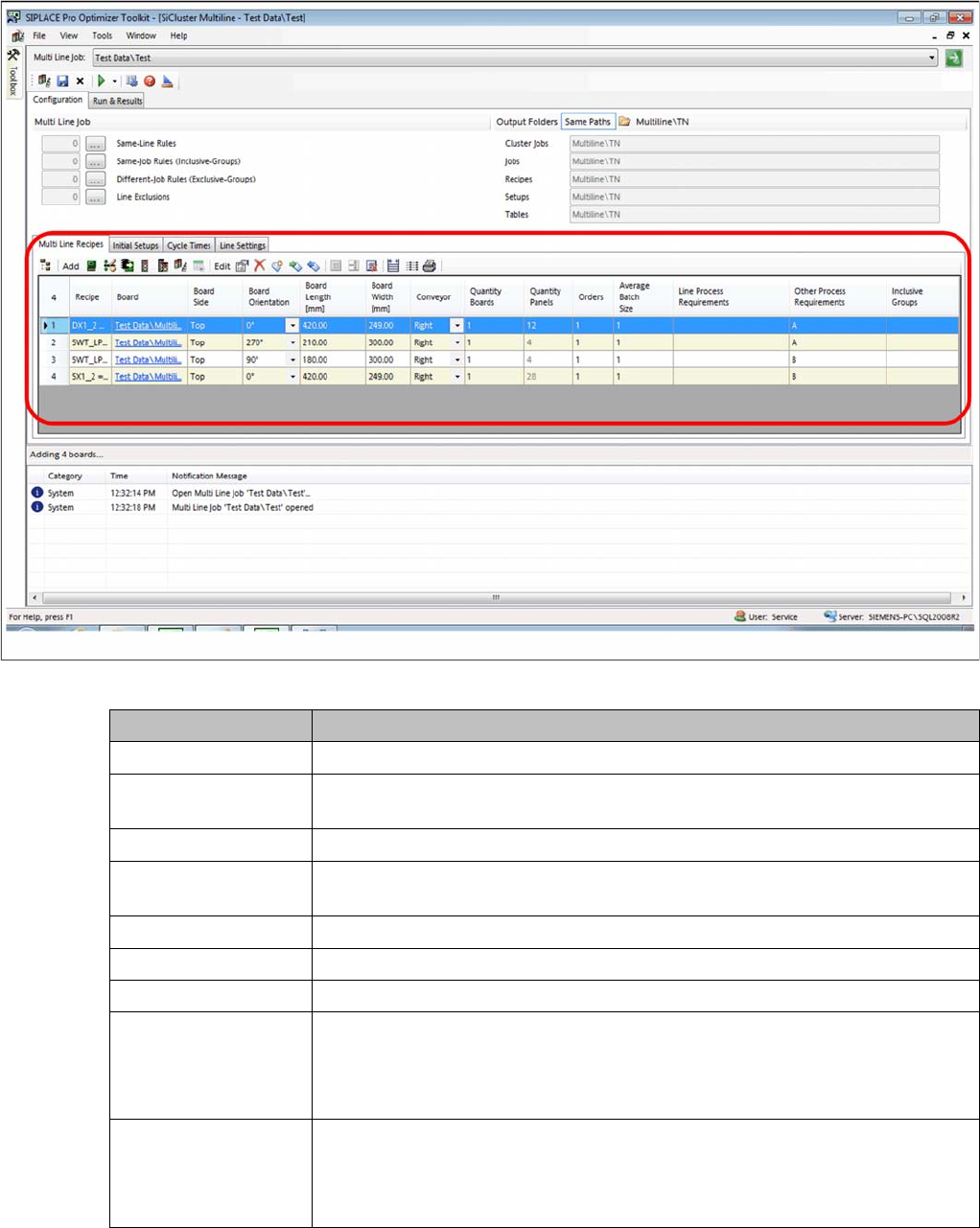Click the ellipsis button for Same-Line Rules
The image size is (980, 1228).
pyautogui.click(x=95, y=144)
